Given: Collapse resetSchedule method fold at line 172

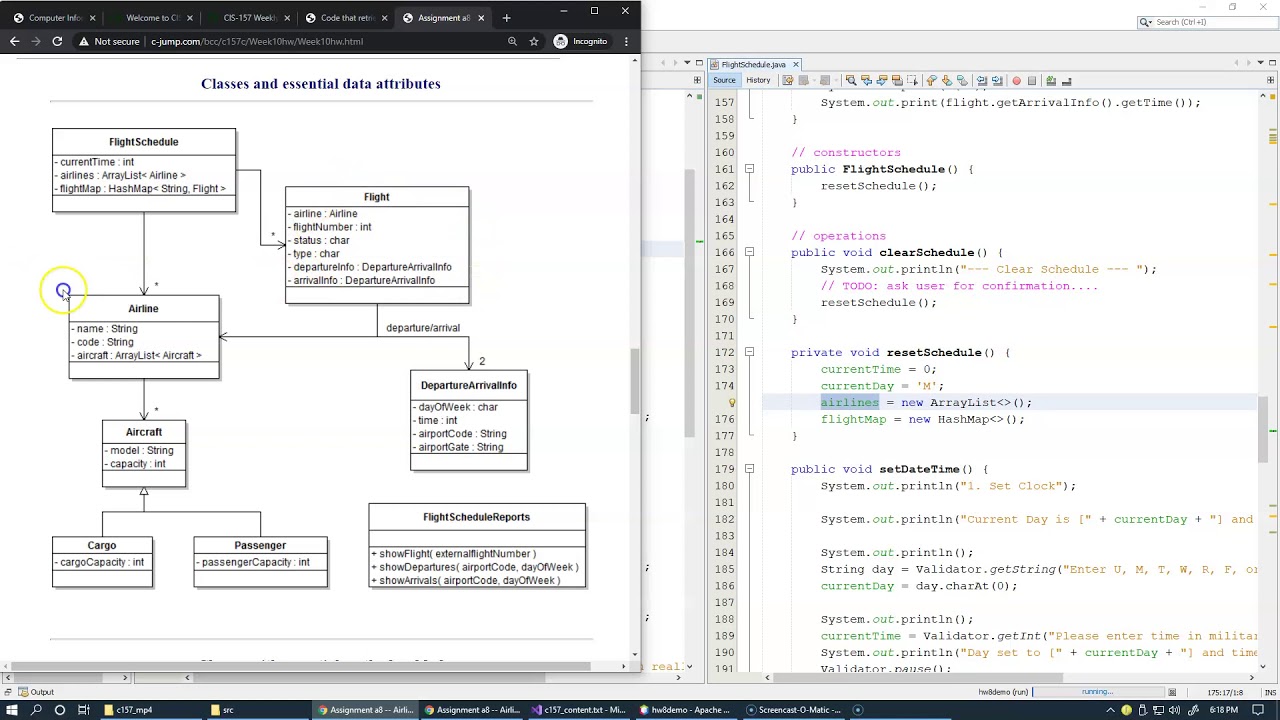Looking at the screenshot, I should click(749, 352).
